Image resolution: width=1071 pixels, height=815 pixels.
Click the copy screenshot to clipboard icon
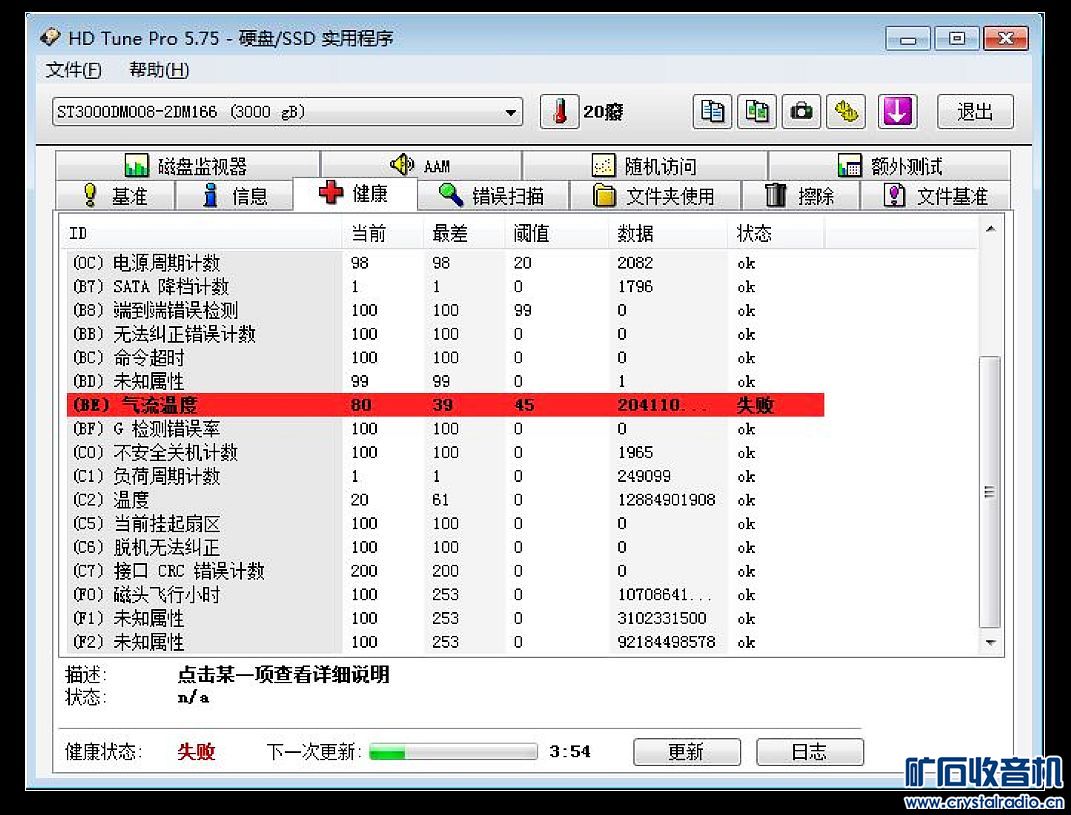click(x=757, y=111)
